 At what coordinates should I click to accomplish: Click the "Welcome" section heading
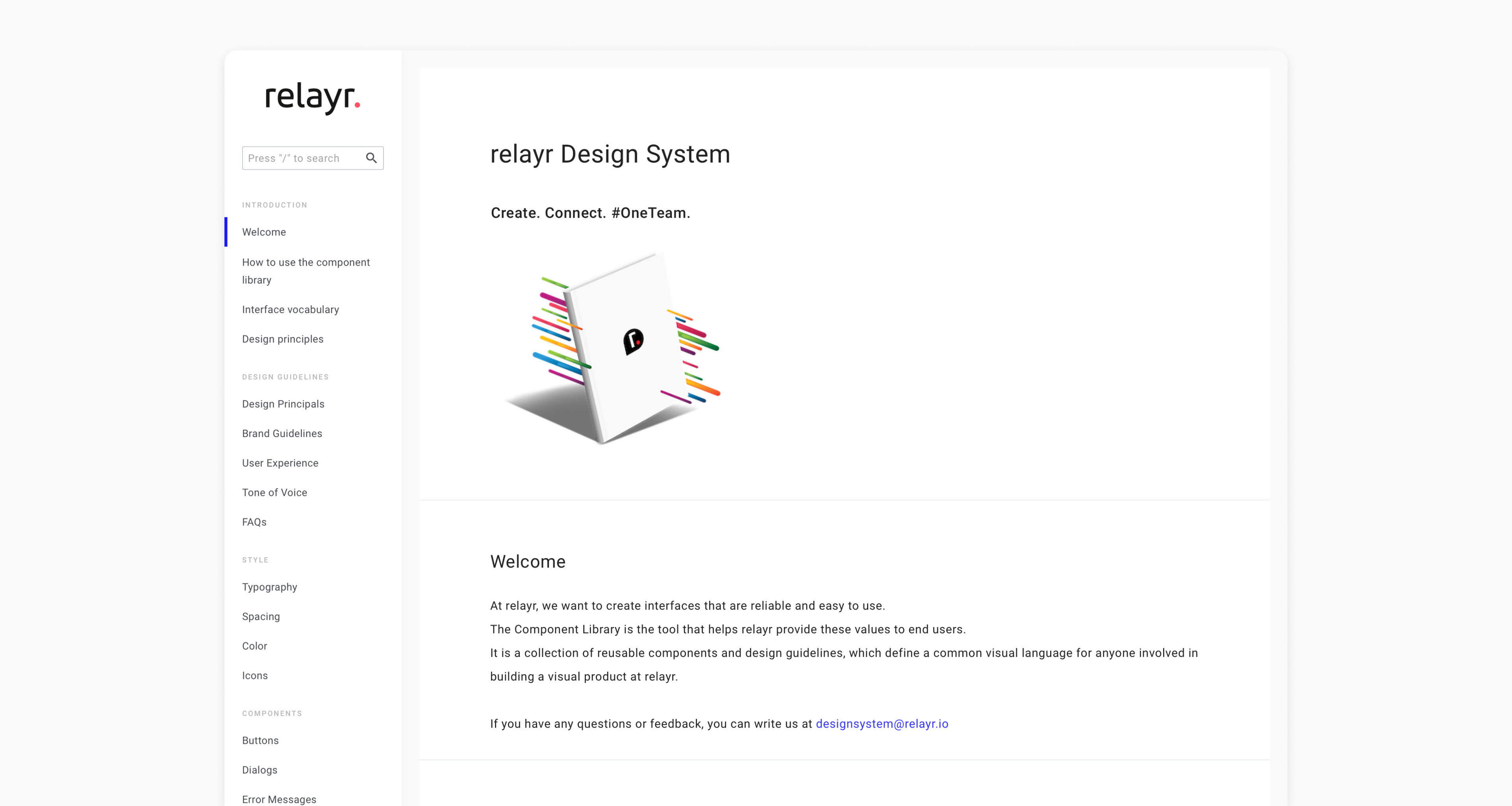pyautogui.click(x=528, y=561)
